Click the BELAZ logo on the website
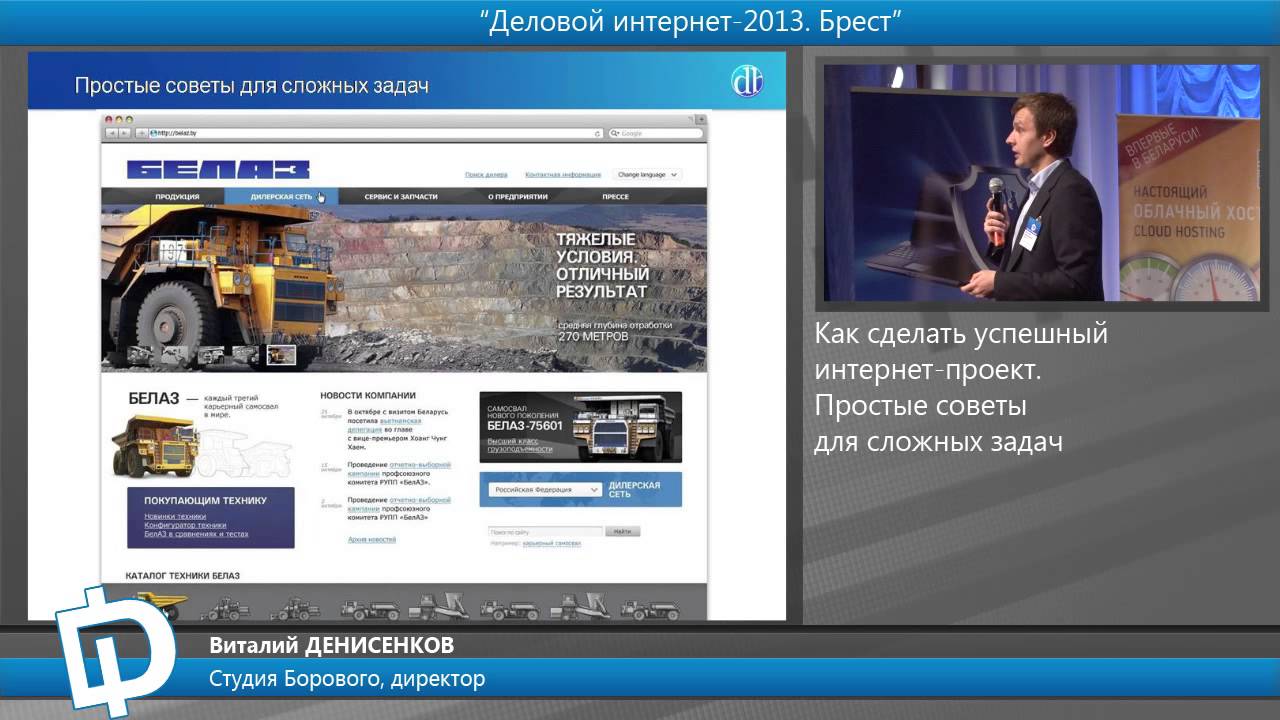This screenshot has width=1280, height=720. tap(218, 170)
